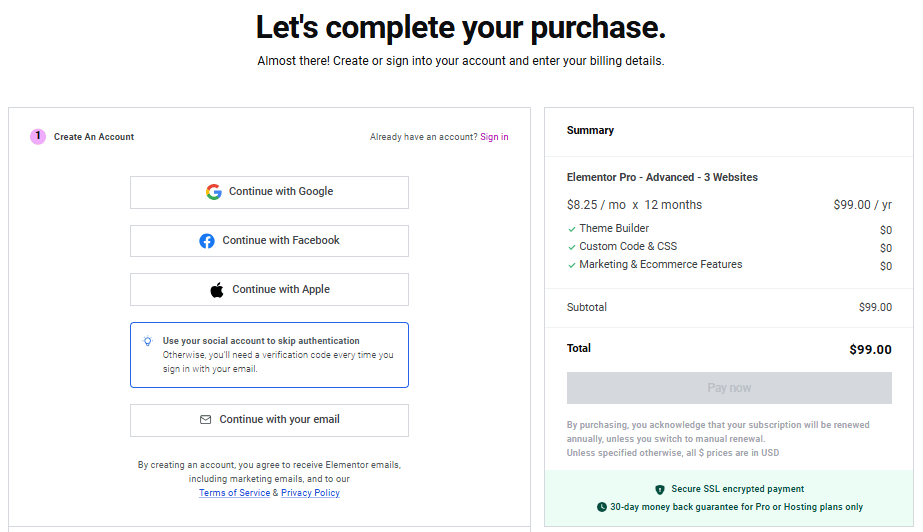This screenshot has width=923, height=532.
Task: Click the Subtotal label
Action: point(586,307)
